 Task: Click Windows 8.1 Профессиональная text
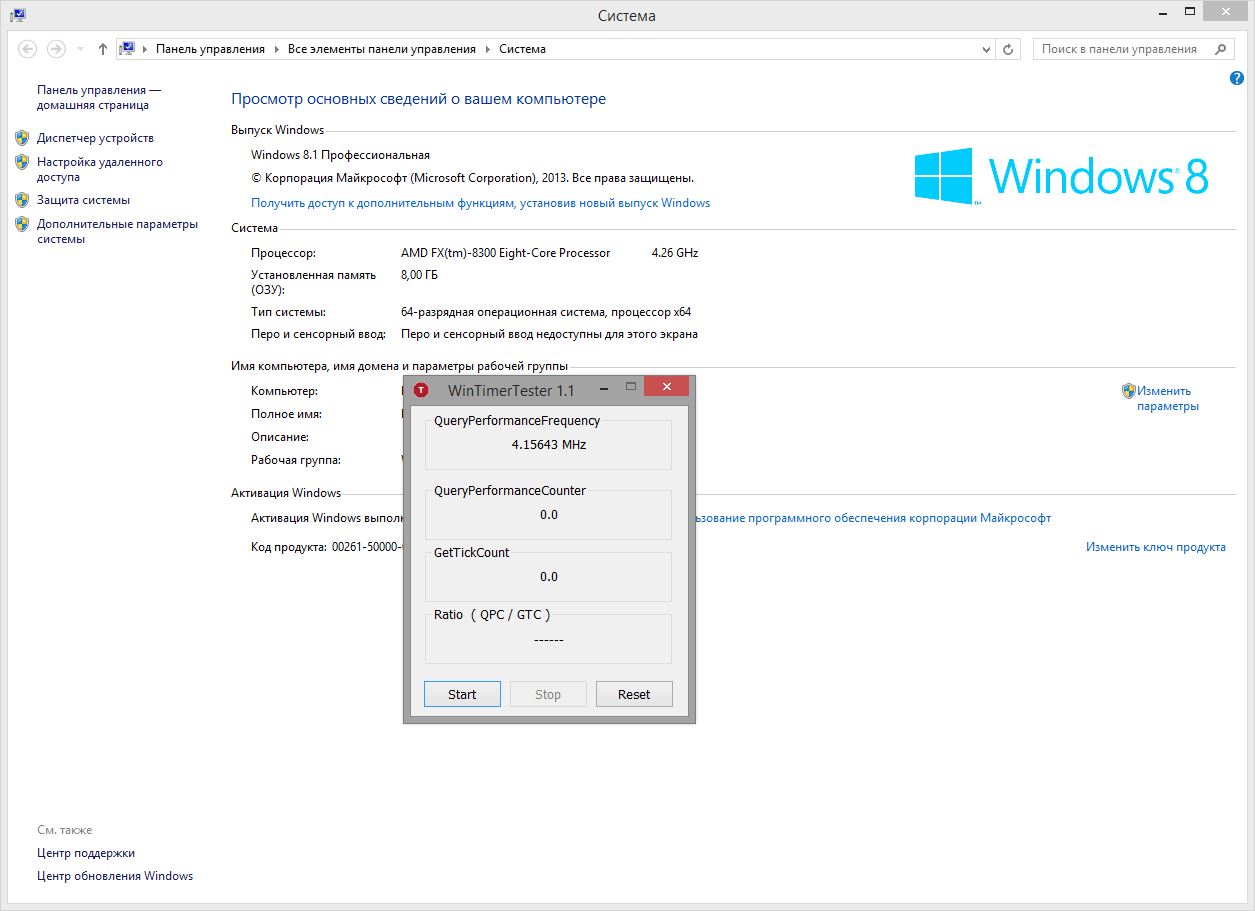340,155
